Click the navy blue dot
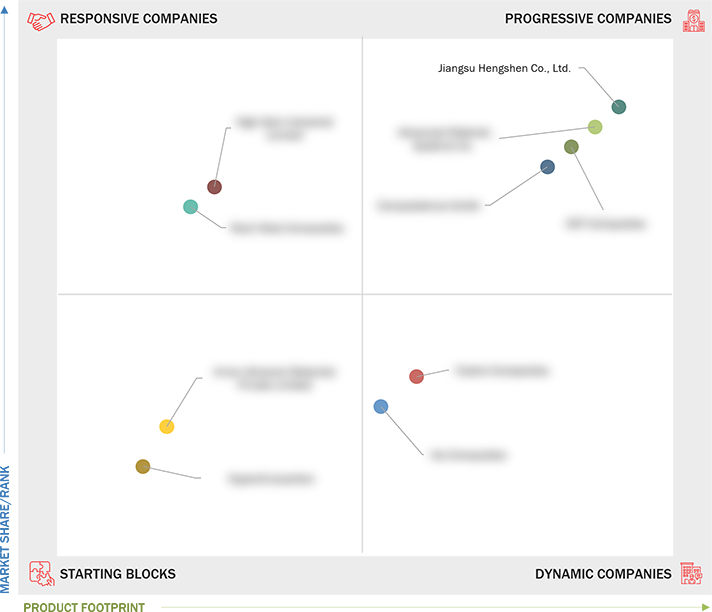 point(547,167)
